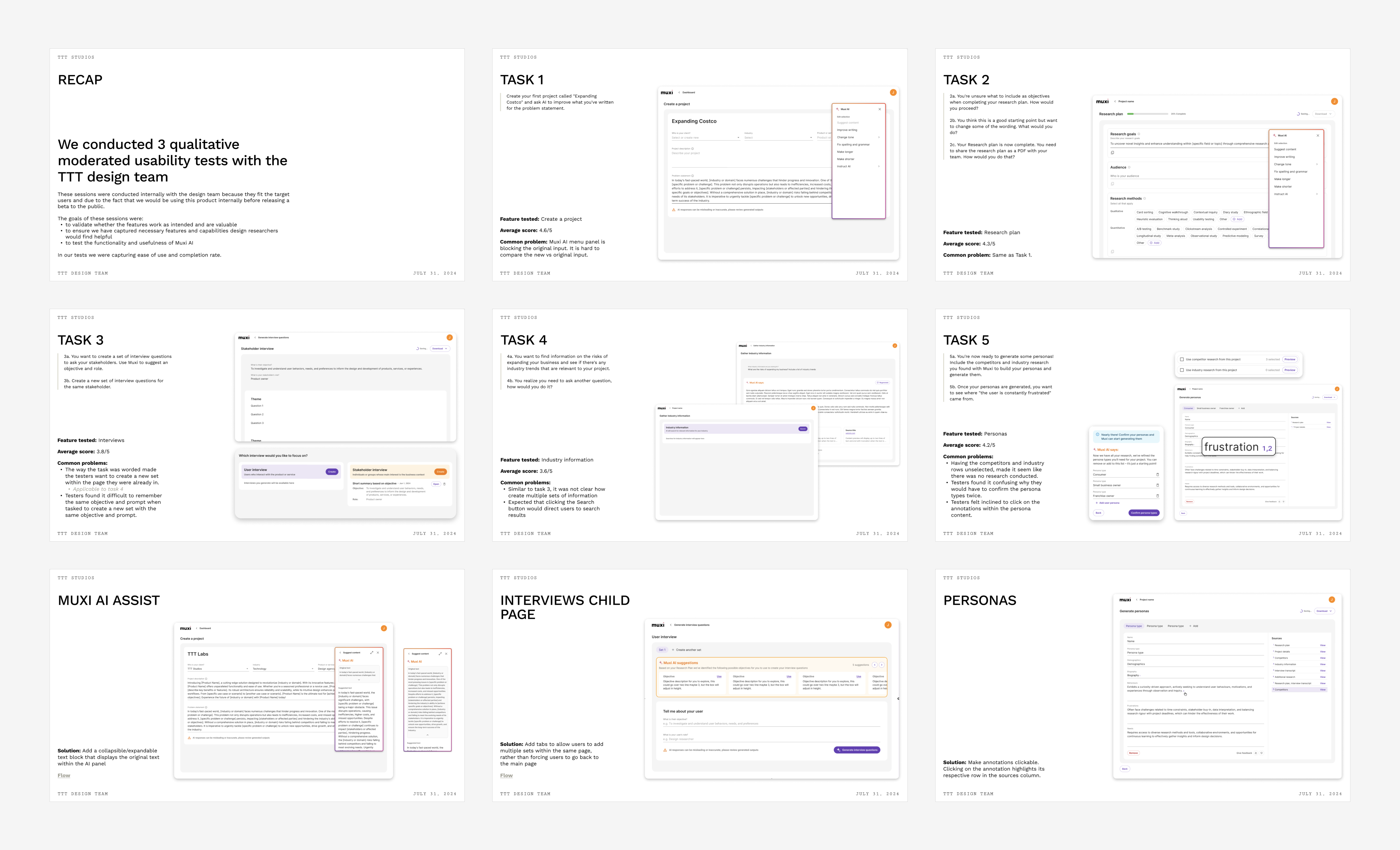Toggle the Cognitive walkthrough method chip
Viewport: 1400px width, 850px height.
pyautogui.click(x=1173, y=212)
